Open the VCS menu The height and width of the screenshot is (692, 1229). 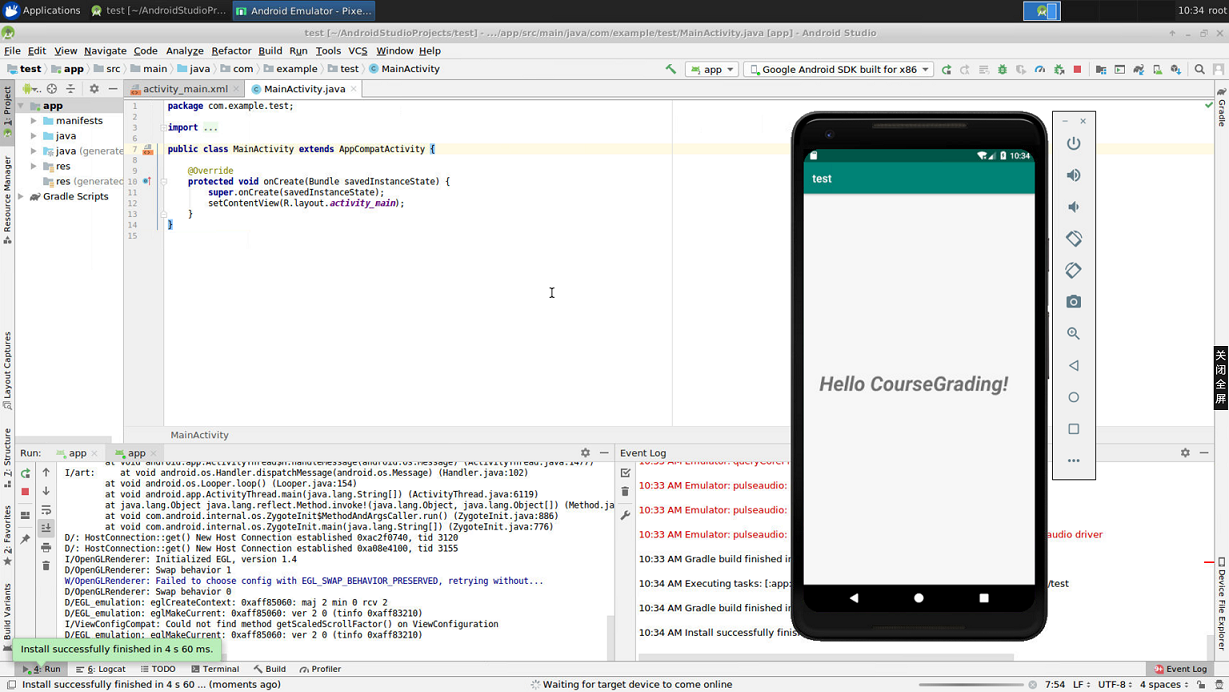coord(357,51)
